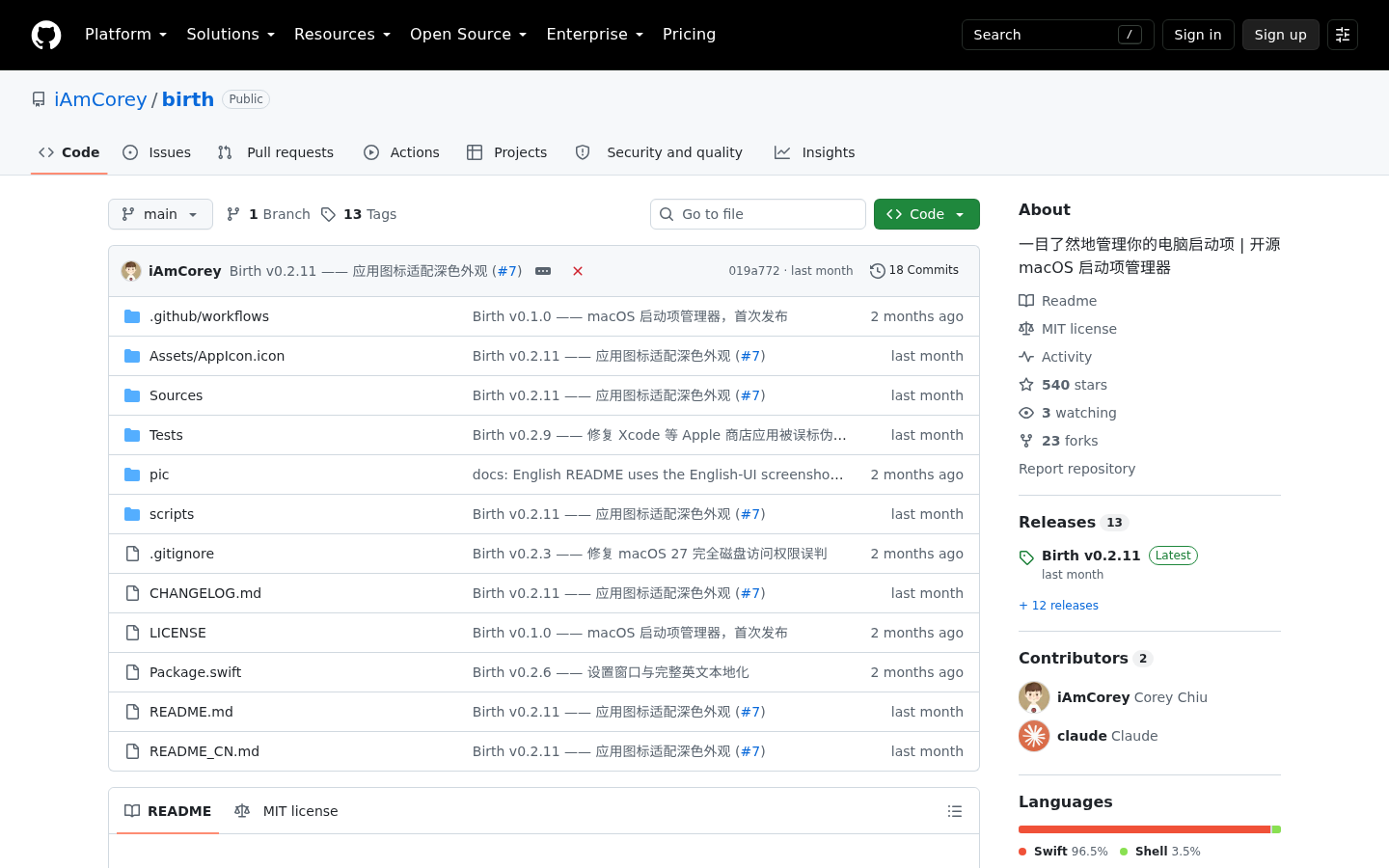Screen dimensions: 1389x868
Task: Click the scales icon beside MIT license in About
Action: 1026,329
